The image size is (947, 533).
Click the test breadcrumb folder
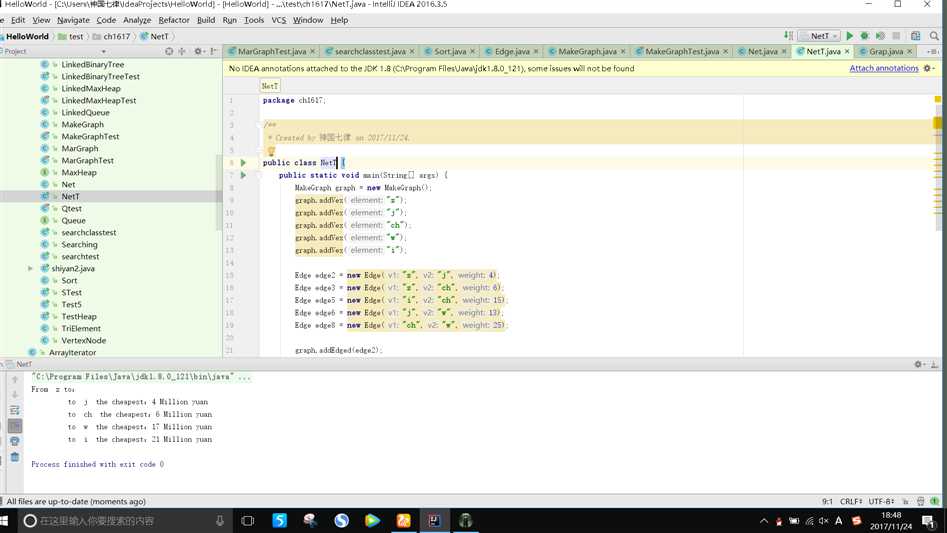tap(71, 36)
